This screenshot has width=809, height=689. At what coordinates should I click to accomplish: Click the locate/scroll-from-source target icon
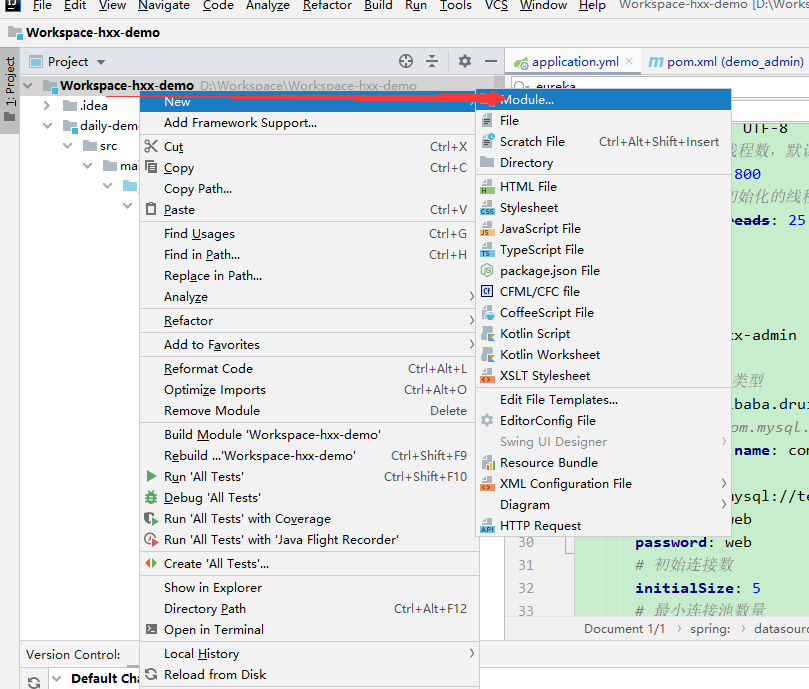[406, 61]
